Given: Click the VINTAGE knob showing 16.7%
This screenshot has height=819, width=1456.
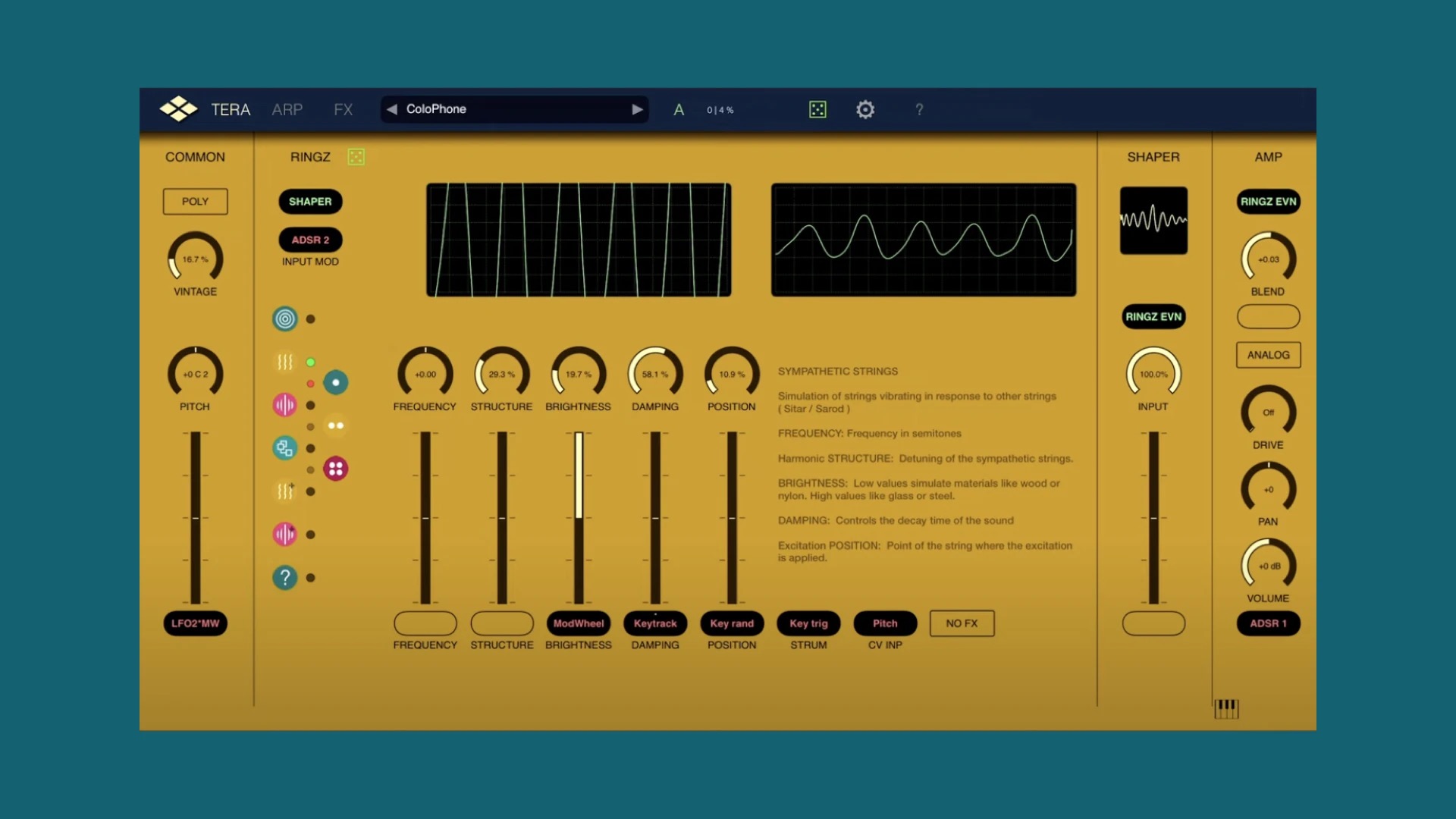Looking at the screenshot, I should click(195, 259).
